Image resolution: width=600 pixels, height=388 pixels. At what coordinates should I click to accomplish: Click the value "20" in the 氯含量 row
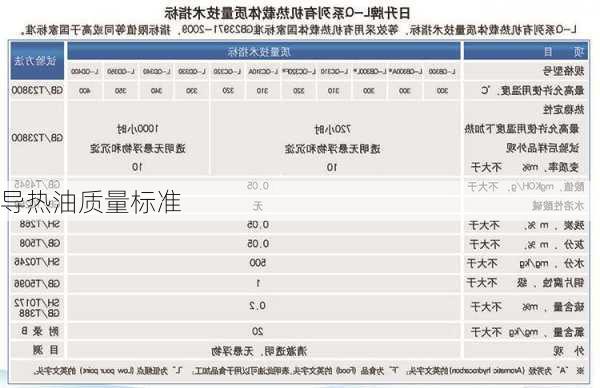pyautogui.click(x=257, y=332)
